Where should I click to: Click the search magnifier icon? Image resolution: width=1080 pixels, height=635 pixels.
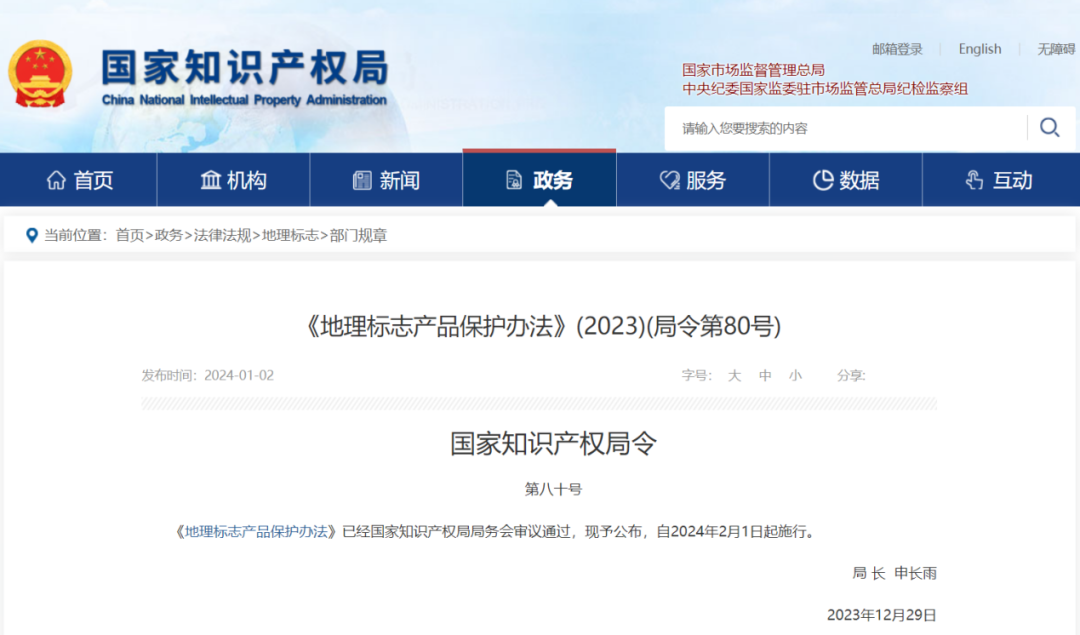(1049, 128)
